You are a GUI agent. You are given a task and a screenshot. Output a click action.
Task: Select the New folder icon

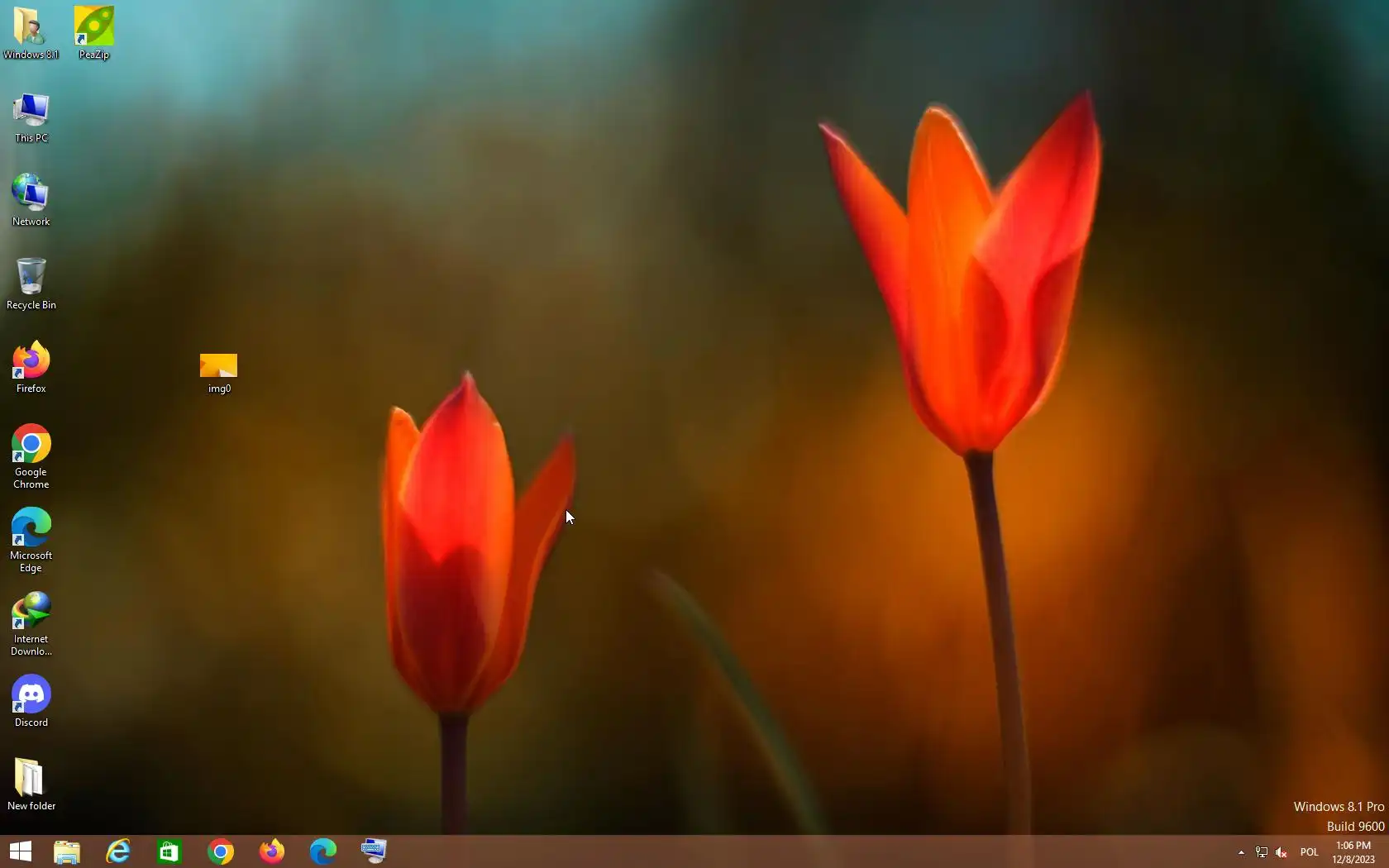[31, 785]
